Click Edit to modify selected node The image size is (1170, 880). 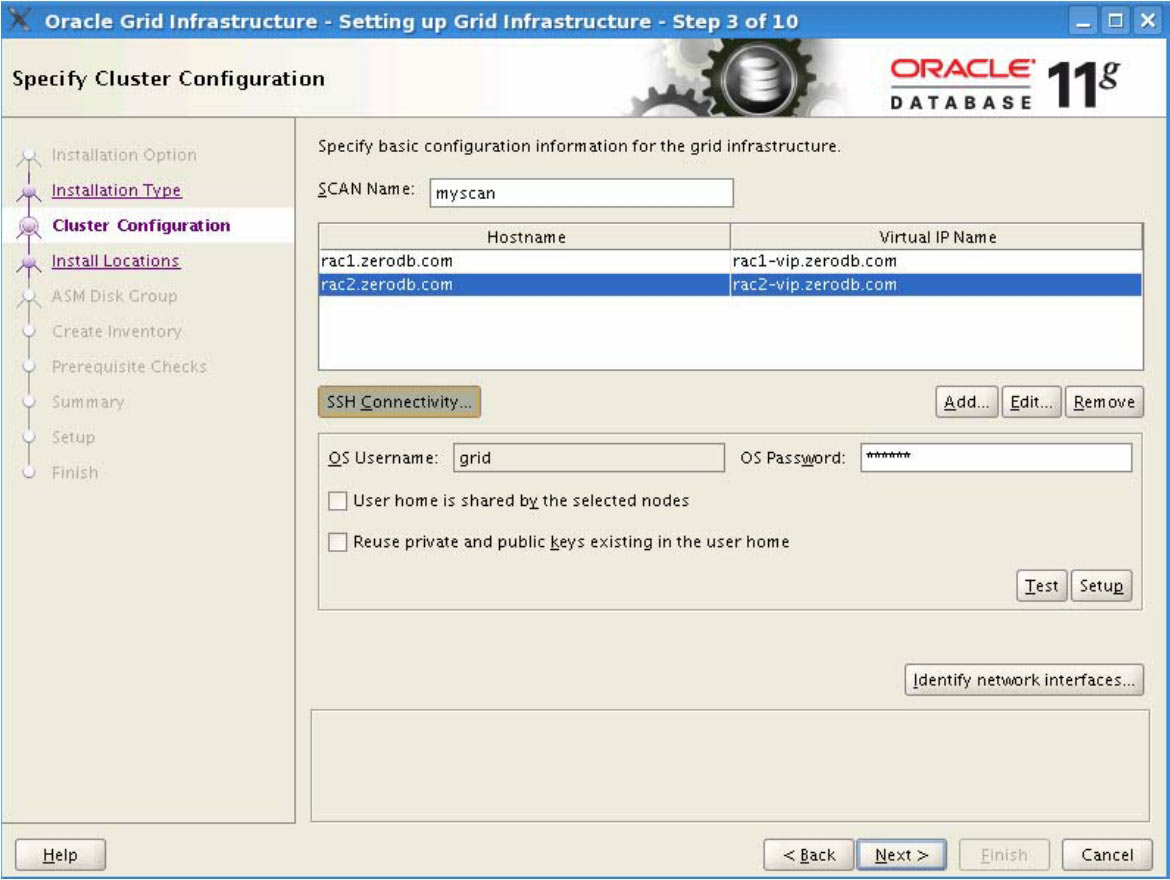click(1031, 402)
